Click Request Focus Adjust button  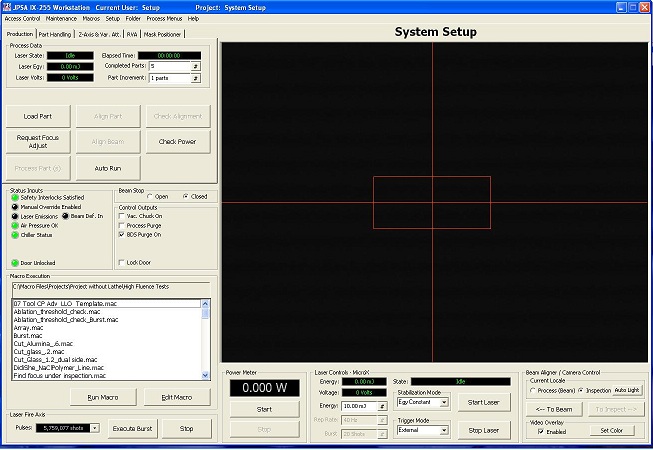[x=38, y=142]
